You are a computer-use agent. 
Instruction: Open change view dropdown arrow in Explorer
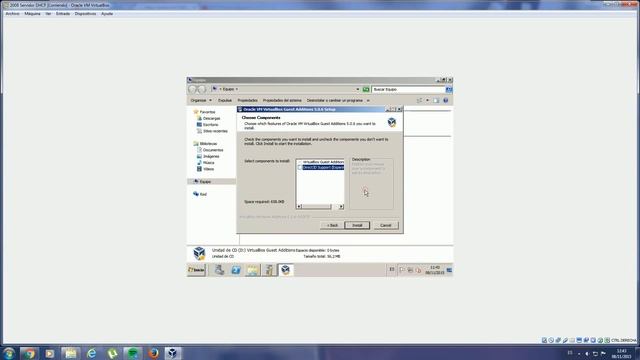427,100
